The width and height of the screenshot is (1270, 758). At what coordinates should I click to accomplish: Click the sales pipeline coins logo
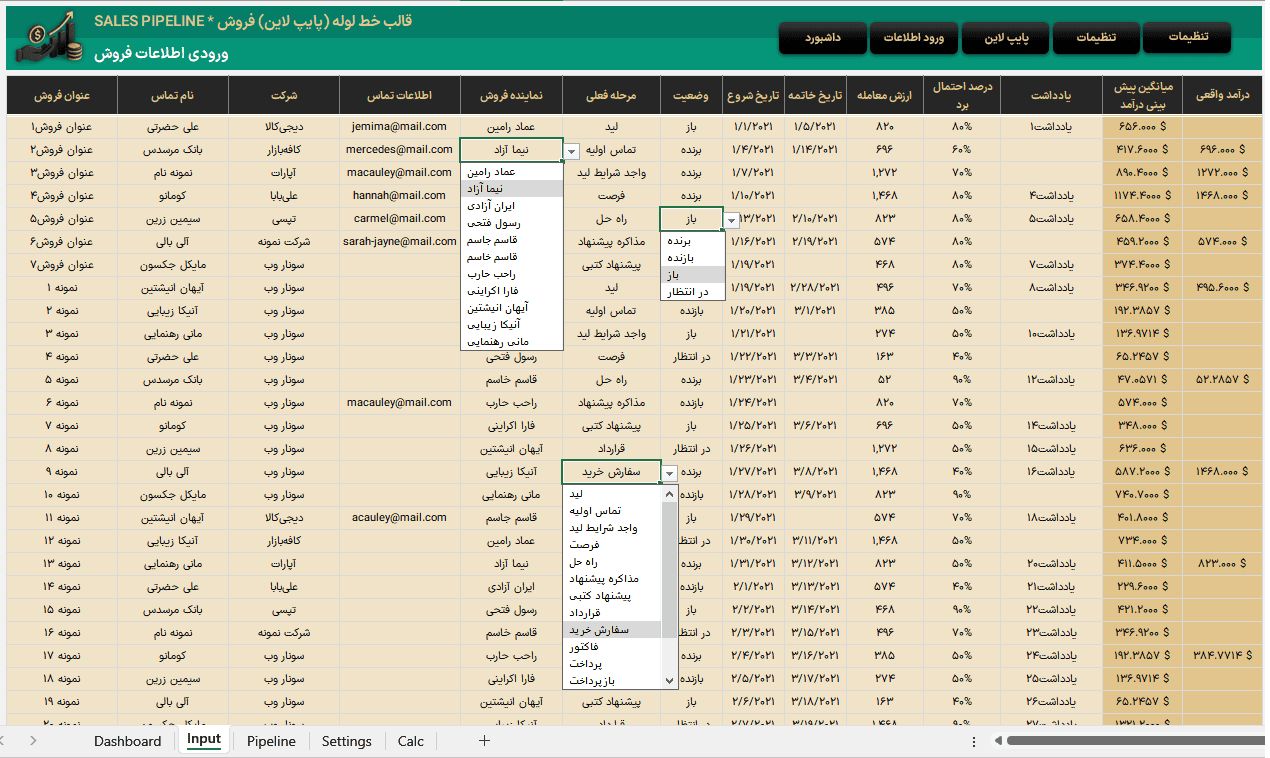(50, 36)
